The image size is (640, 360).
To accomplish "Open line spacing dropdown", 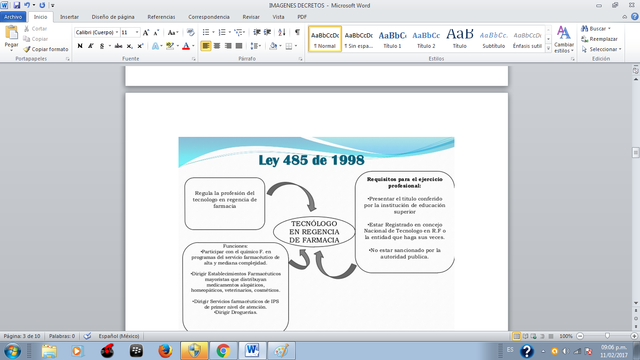I will click(256, 46).
